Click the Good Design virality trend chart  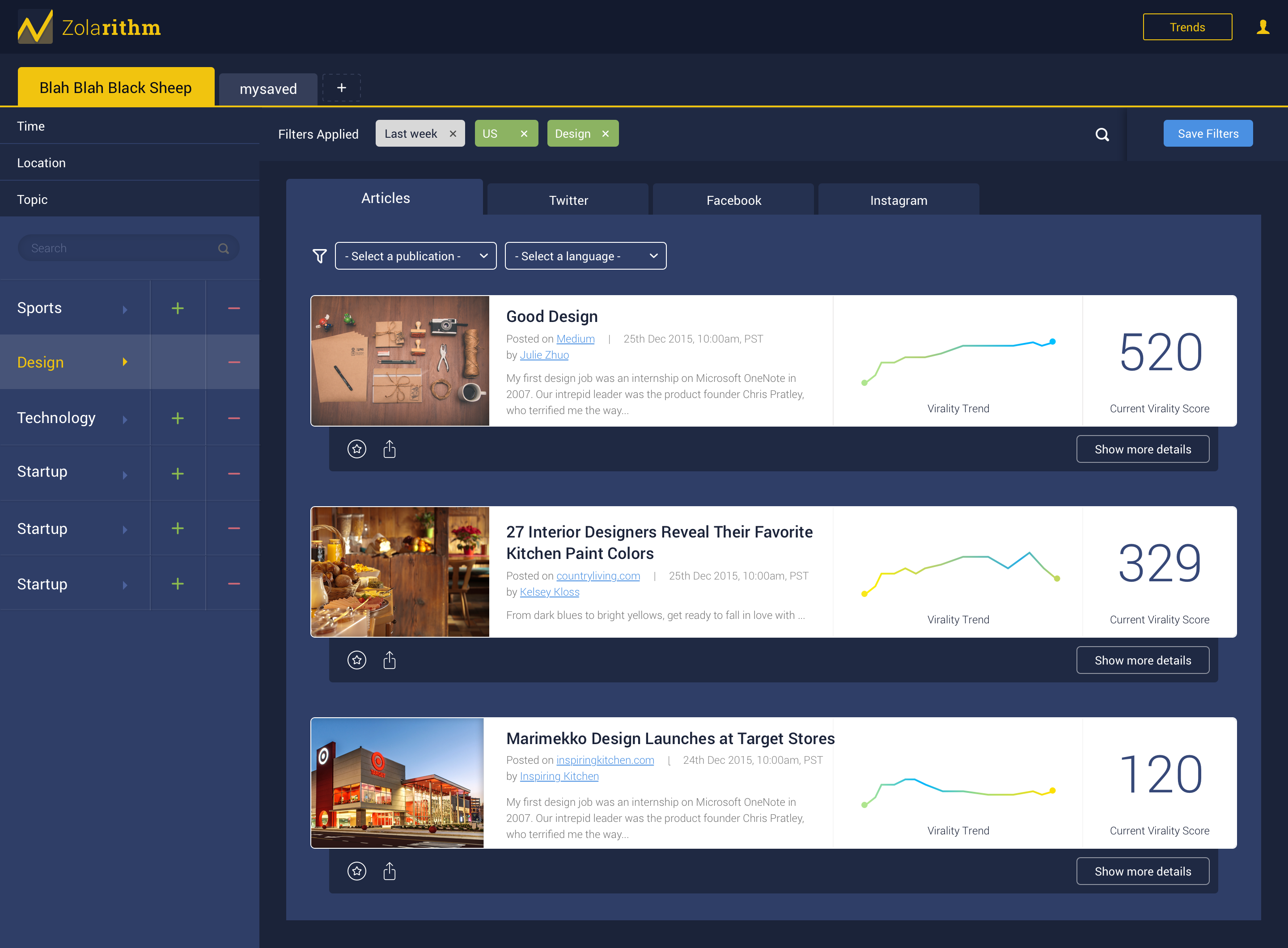(958, 360)
